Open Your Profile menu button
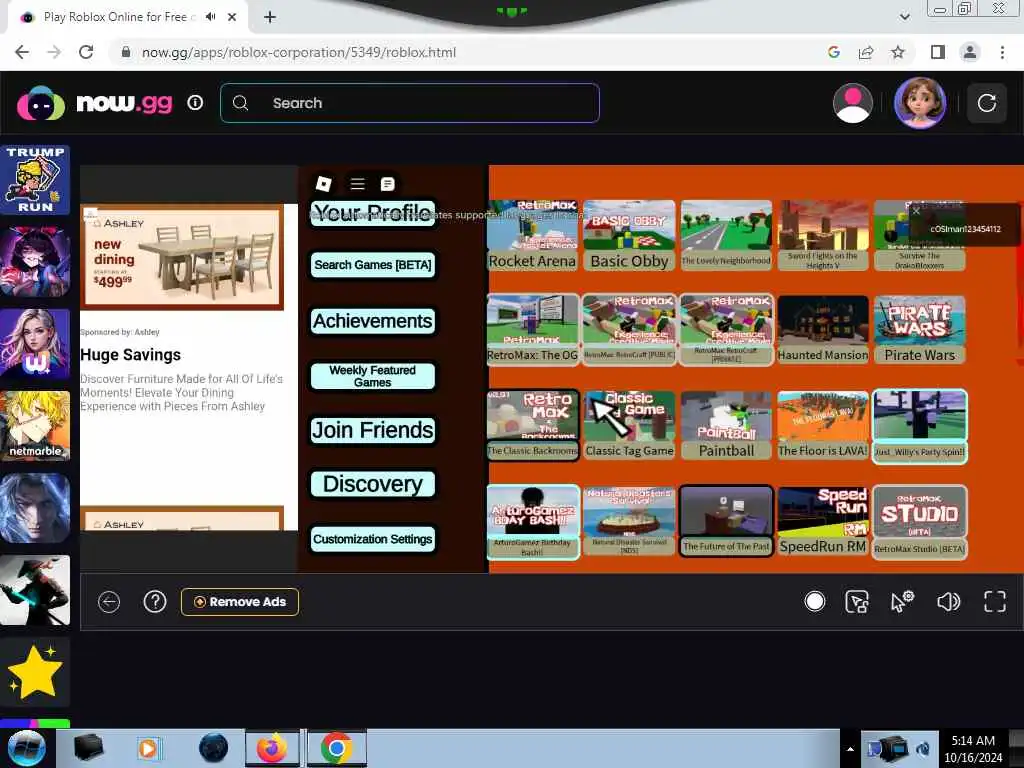This screenshot has height=768, width=1024. click(x=372, y=213)
